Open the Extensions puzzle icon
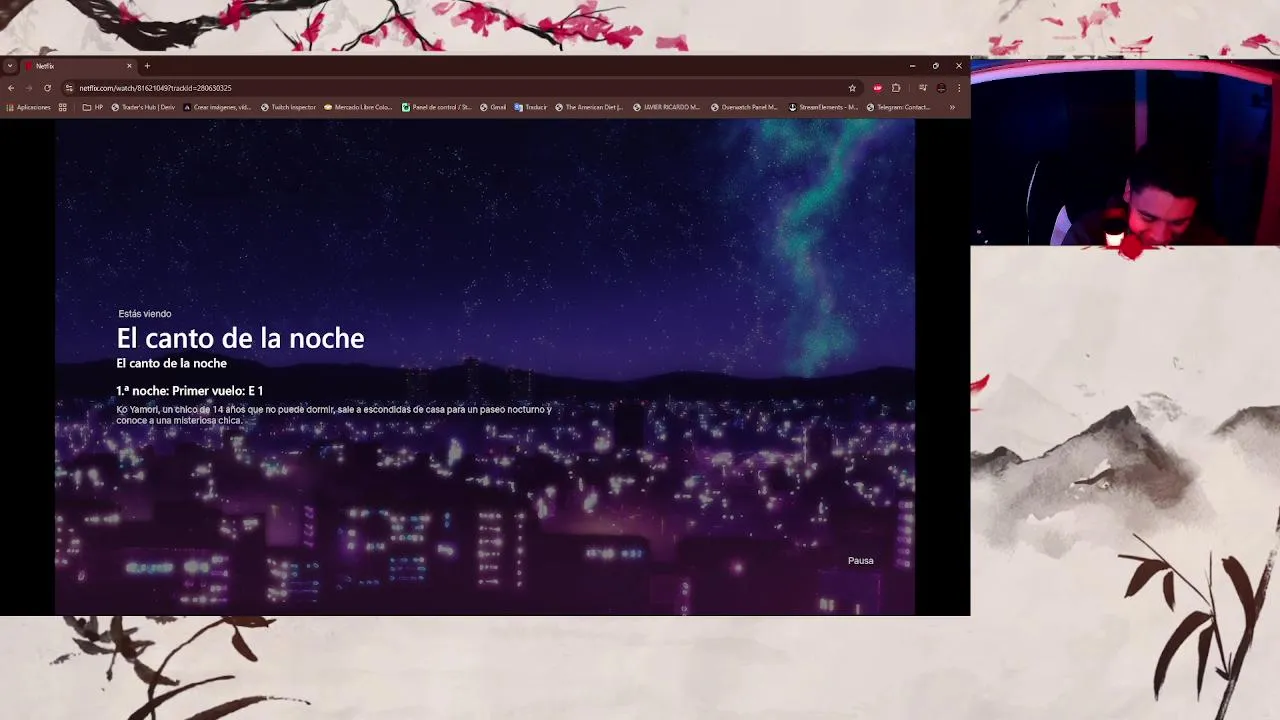 896,88
